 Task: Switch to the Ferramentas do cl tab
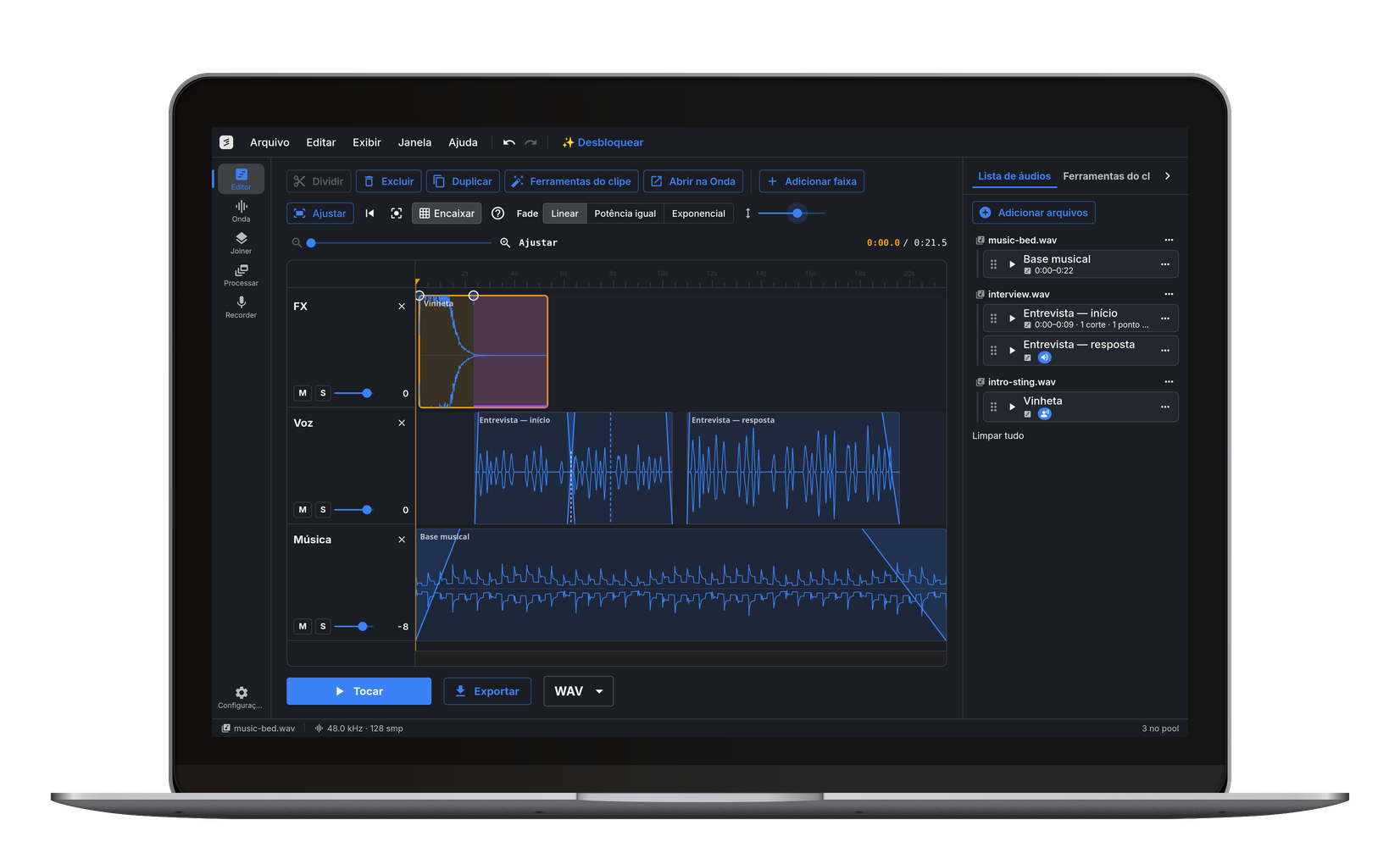click(1106, 176)
